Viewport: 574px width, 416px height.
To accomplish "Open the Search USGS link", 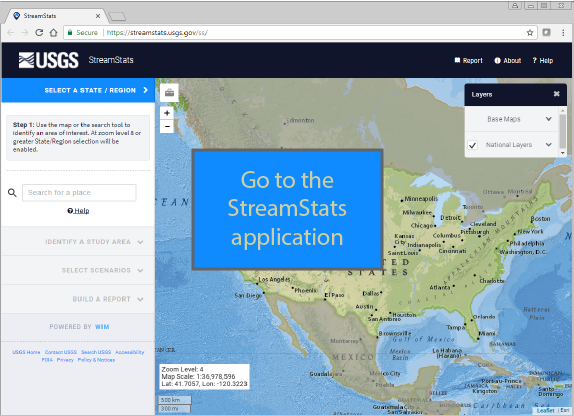I will (96, 352).
